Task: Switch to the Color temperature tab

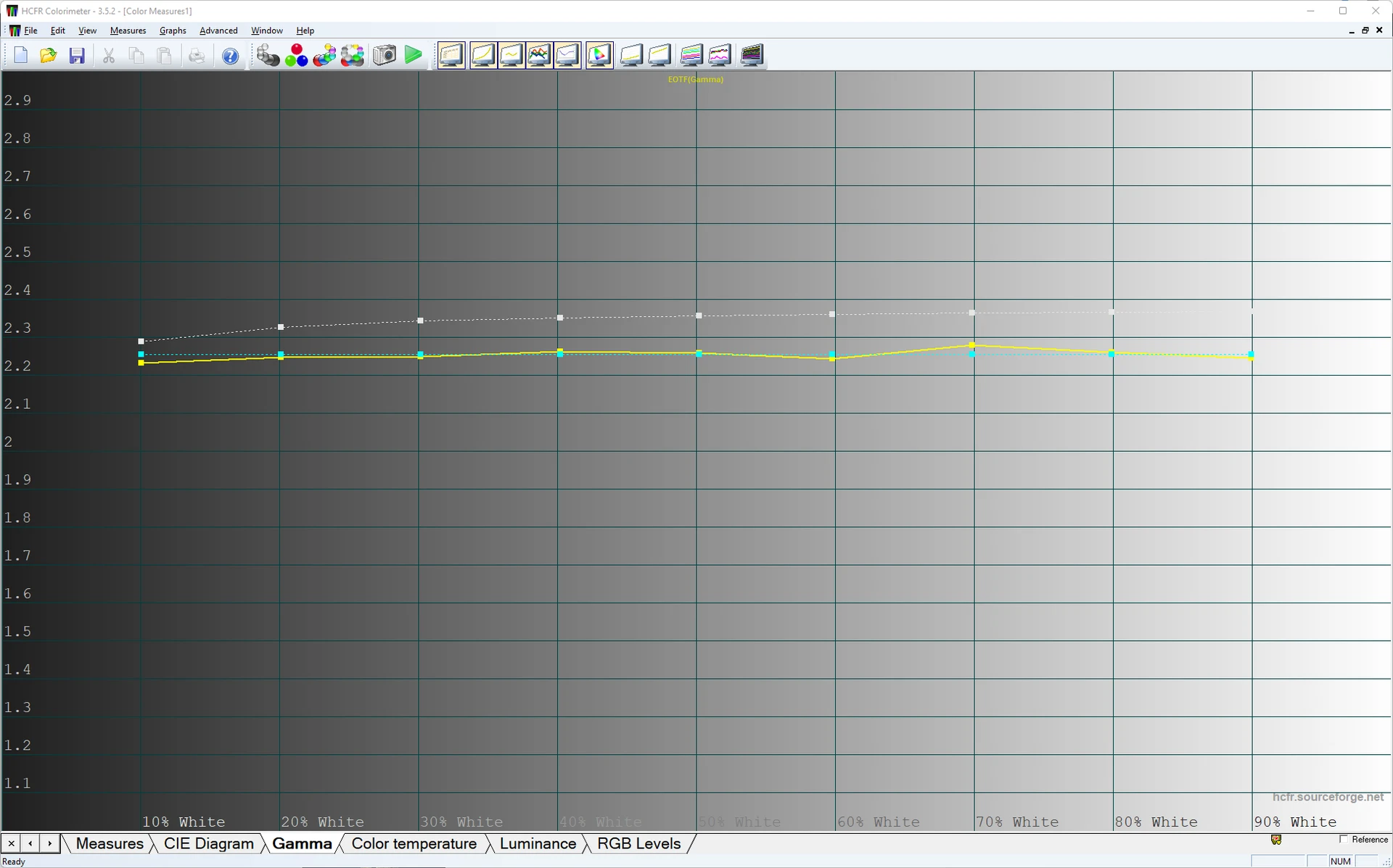Action: click(414, 844)
